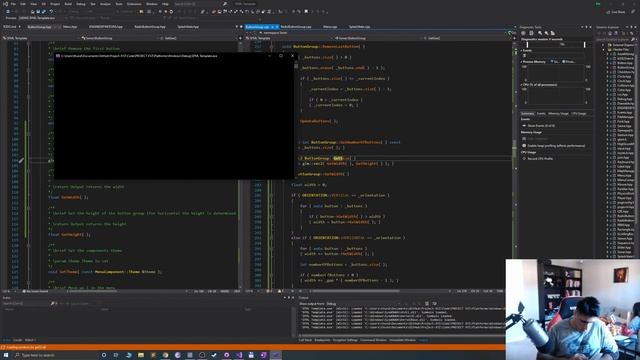Click the webcam overlay thumbnail

tap(573, 309)
